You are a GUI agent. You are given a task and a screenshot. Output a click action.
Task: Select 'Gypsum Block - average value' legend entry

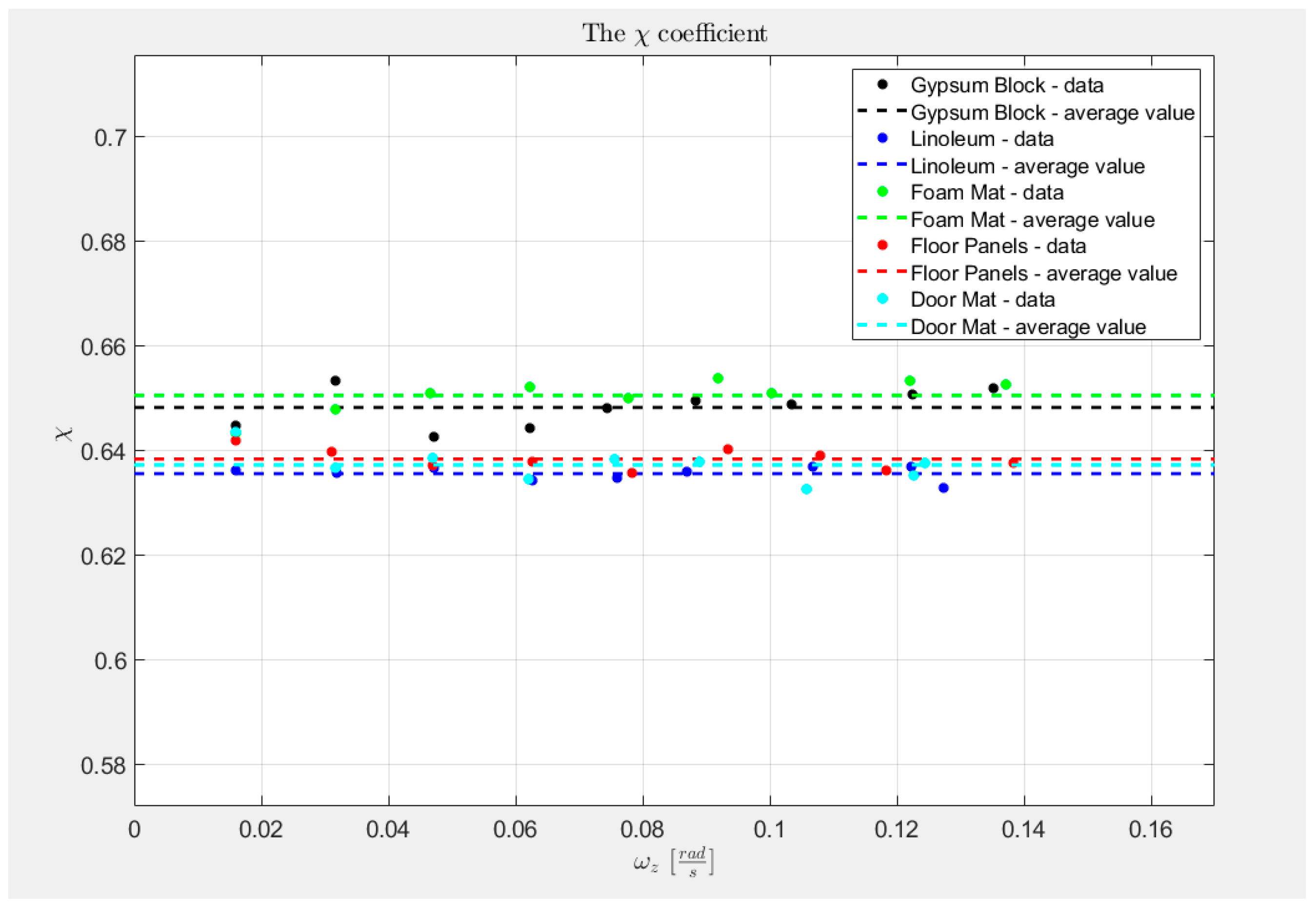1052,113
